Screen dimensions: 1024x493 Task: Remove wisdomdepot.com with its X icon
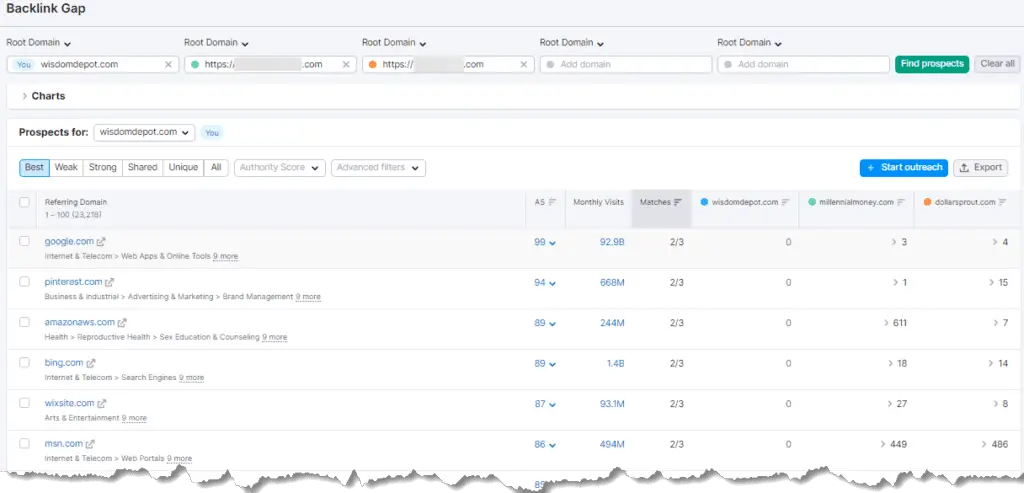168,65
